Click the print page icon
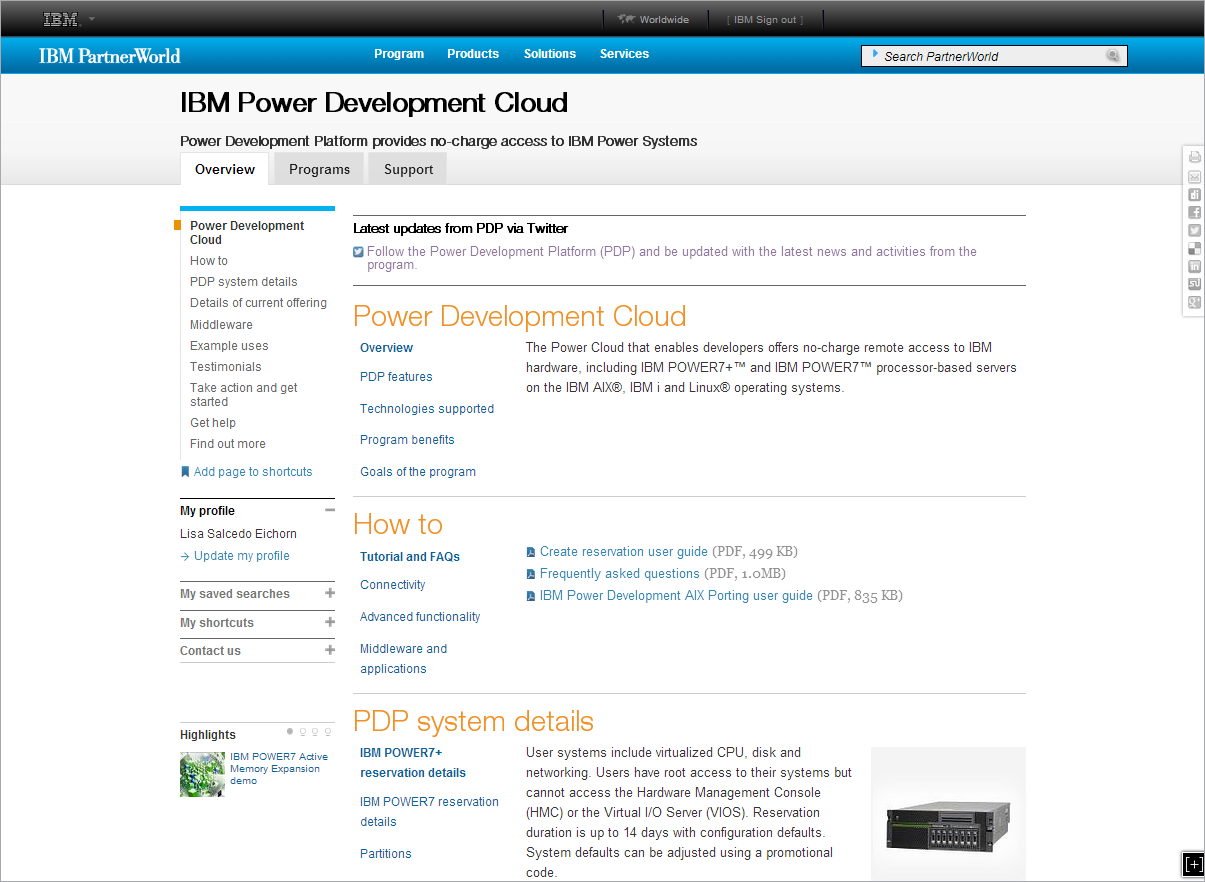This screenshot has width=1205, height=882. coord(1194,157)
